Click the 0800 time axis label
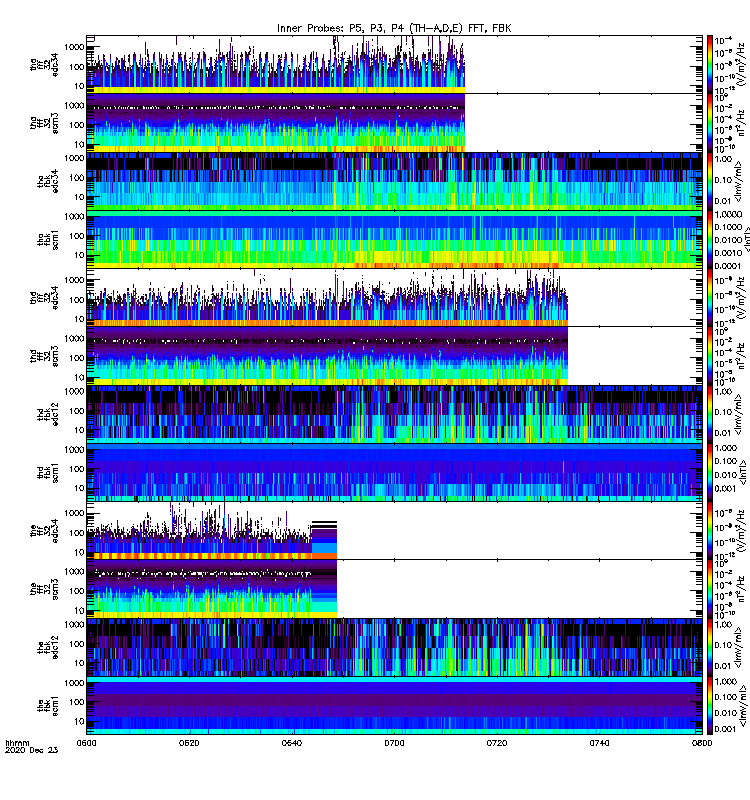The width and height of the screenshot is (750, 800). [702, 743]
